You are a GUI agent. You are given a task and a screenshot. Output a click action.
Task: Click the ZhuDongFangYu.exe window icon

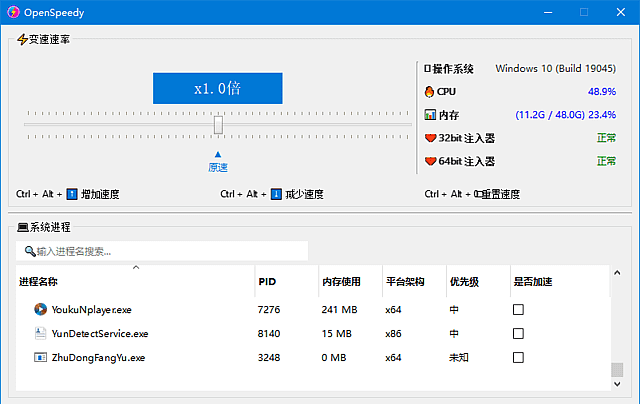point(40,357)
